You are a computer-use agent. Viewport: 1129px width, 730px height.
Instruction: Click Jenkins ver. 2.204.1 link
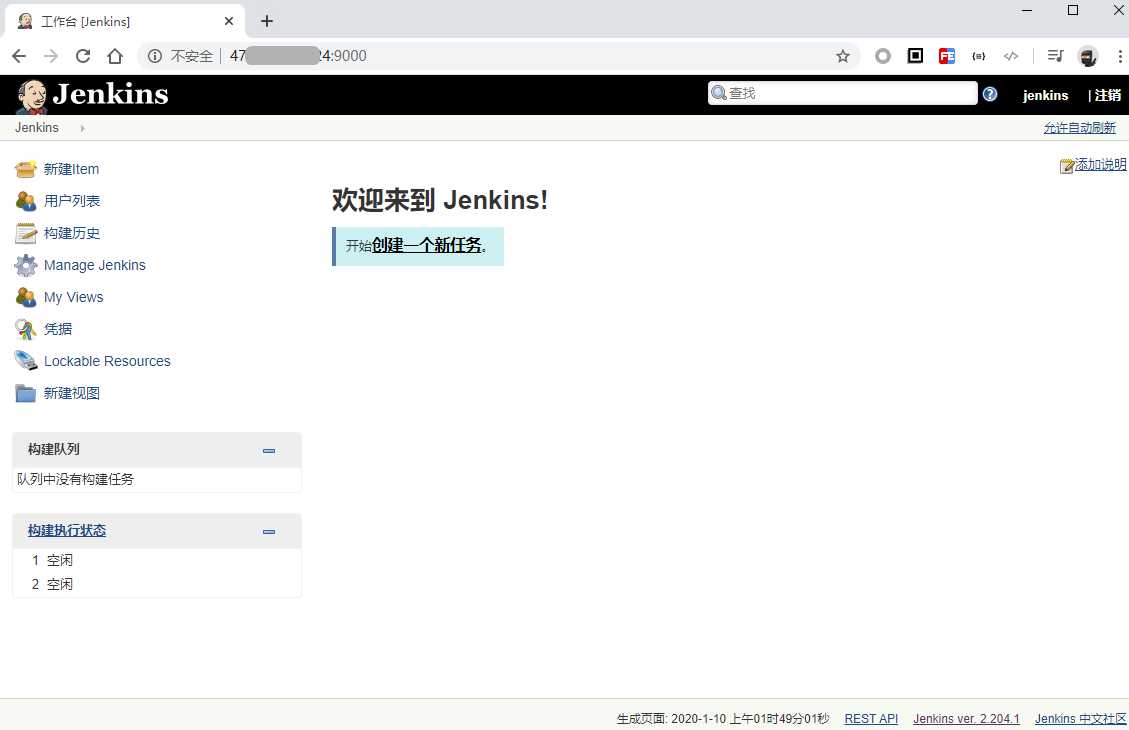click(966, 718)
